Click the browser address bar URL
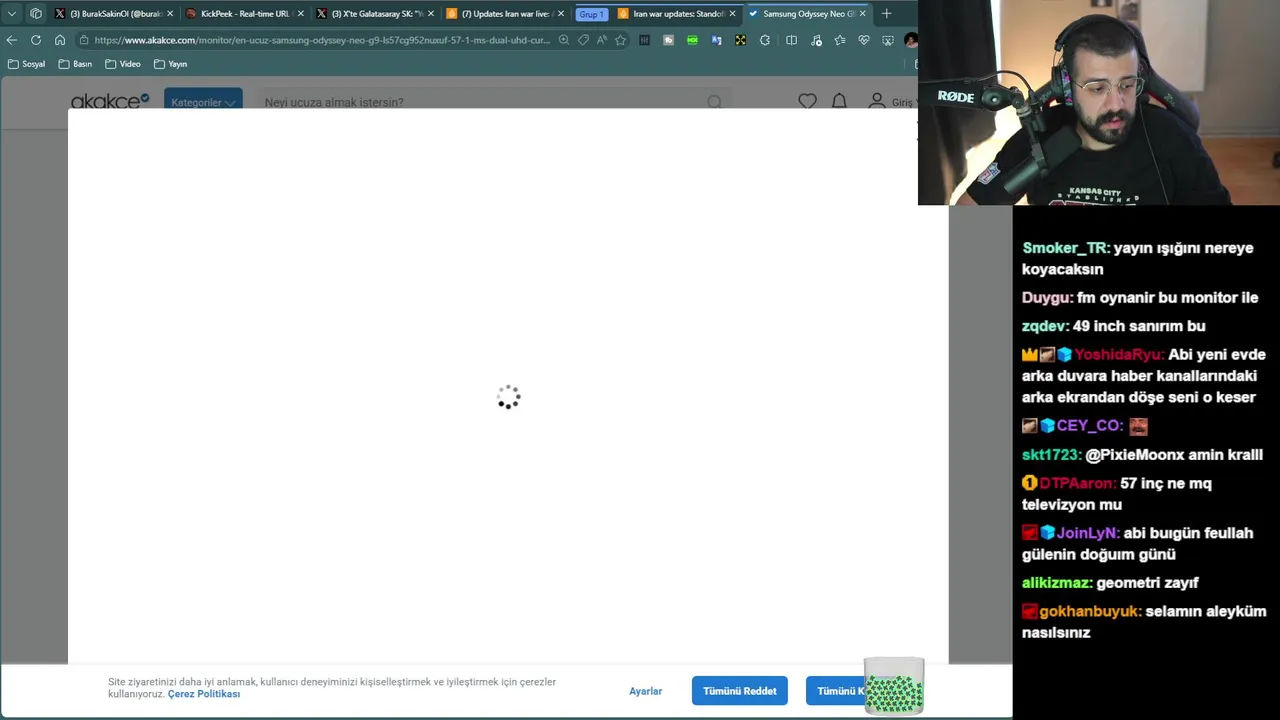 (322, 40)
